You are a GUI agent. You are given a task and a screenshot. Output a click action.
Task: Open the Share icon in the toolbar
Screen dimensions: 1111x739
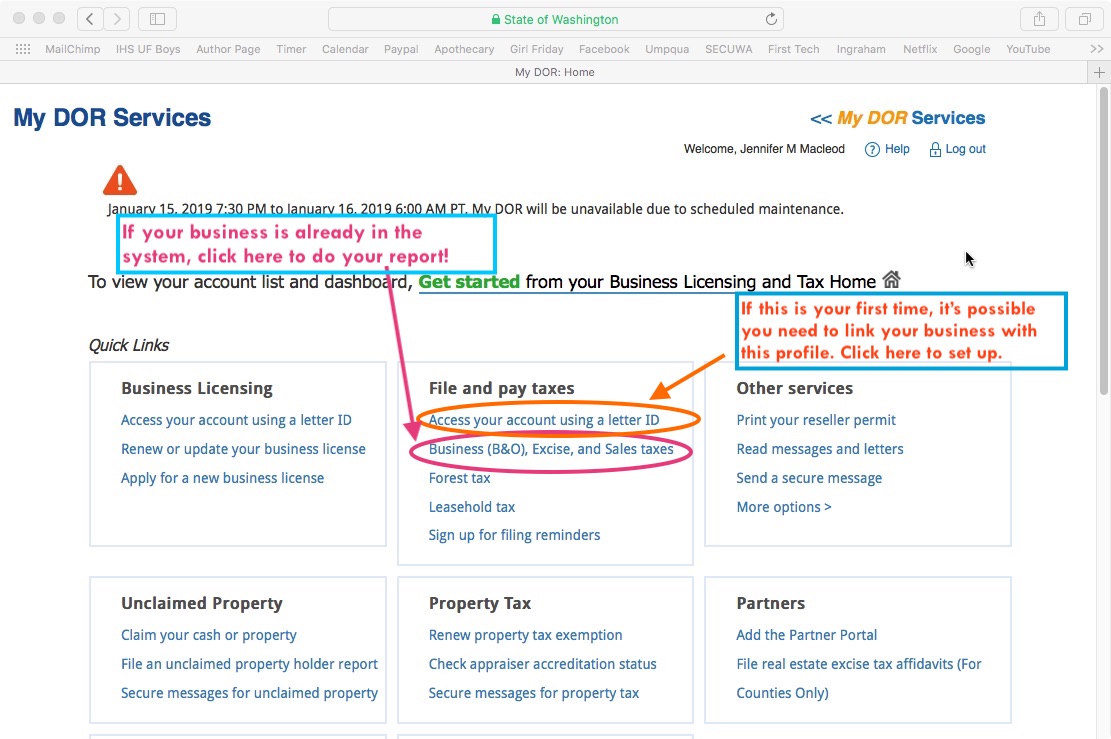point(1039,19)
